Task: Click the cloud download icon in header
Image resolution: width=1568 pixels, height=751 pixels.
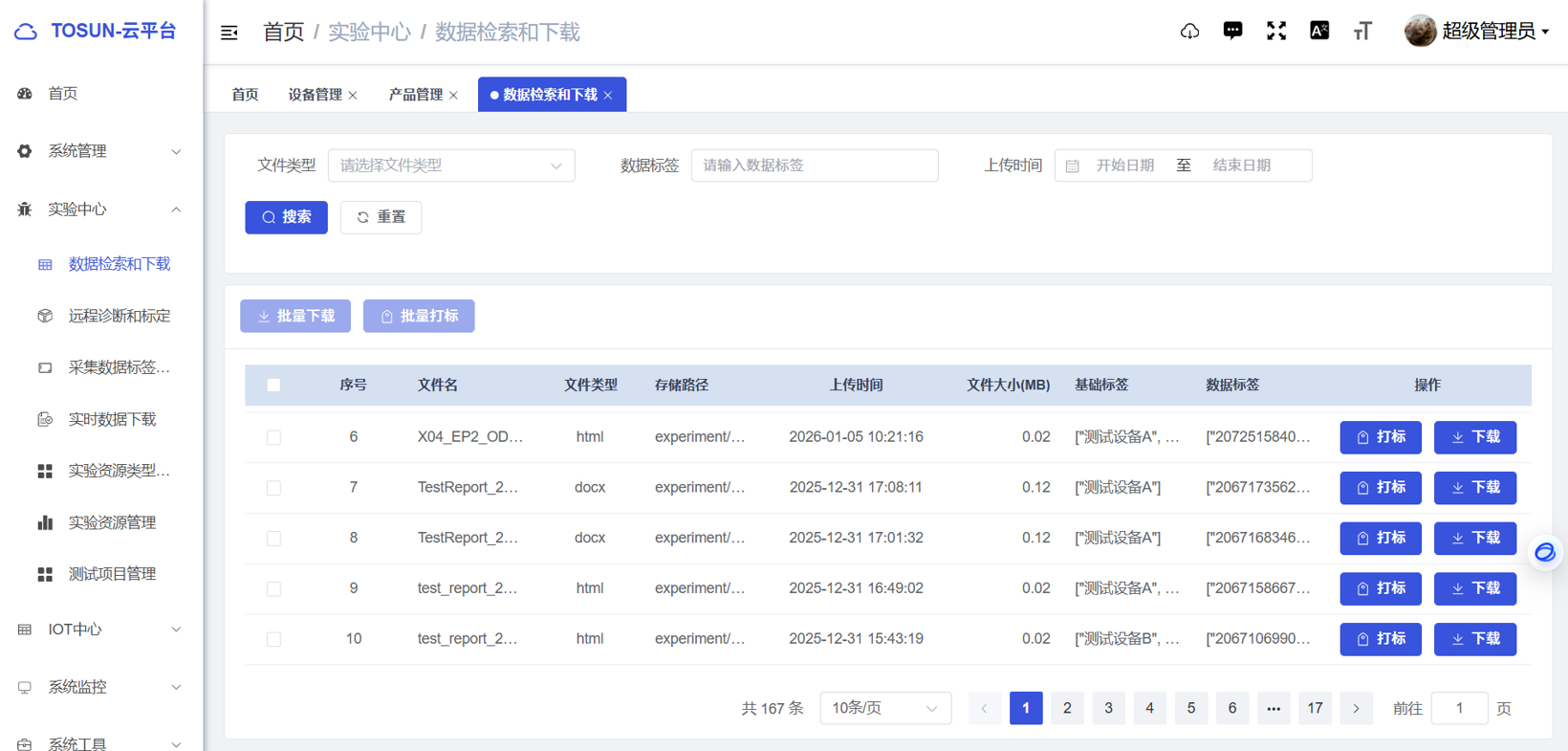Action: pyautogui.click(x=1189, y=32)
